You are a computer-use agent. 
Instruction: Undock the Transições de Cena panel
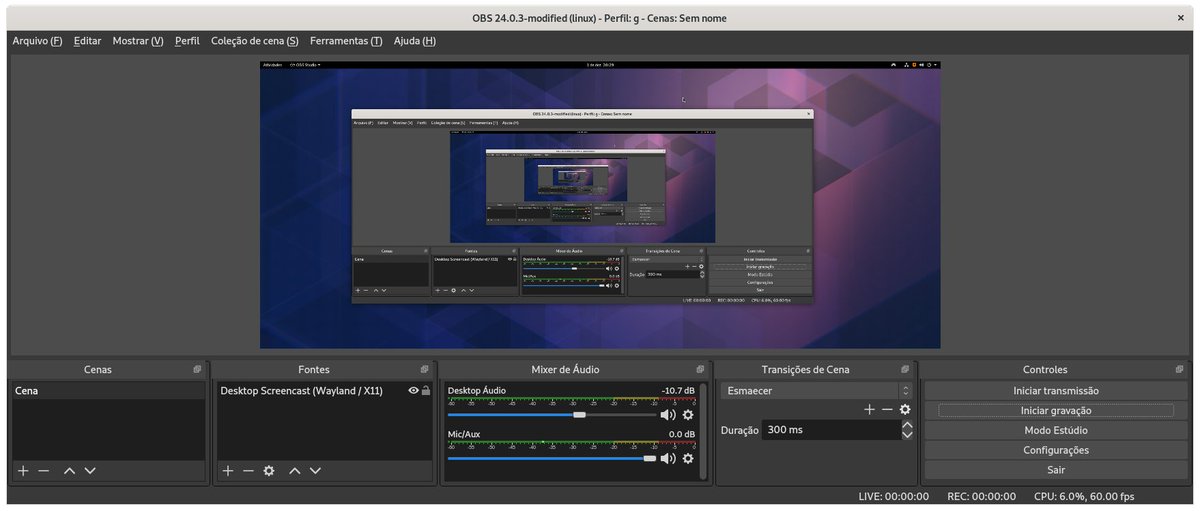point(905,370)
